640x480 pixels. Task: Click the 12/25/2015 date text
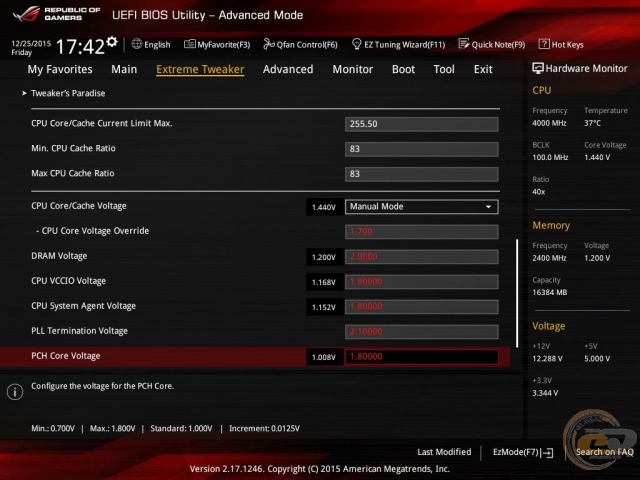click(31, 43)
